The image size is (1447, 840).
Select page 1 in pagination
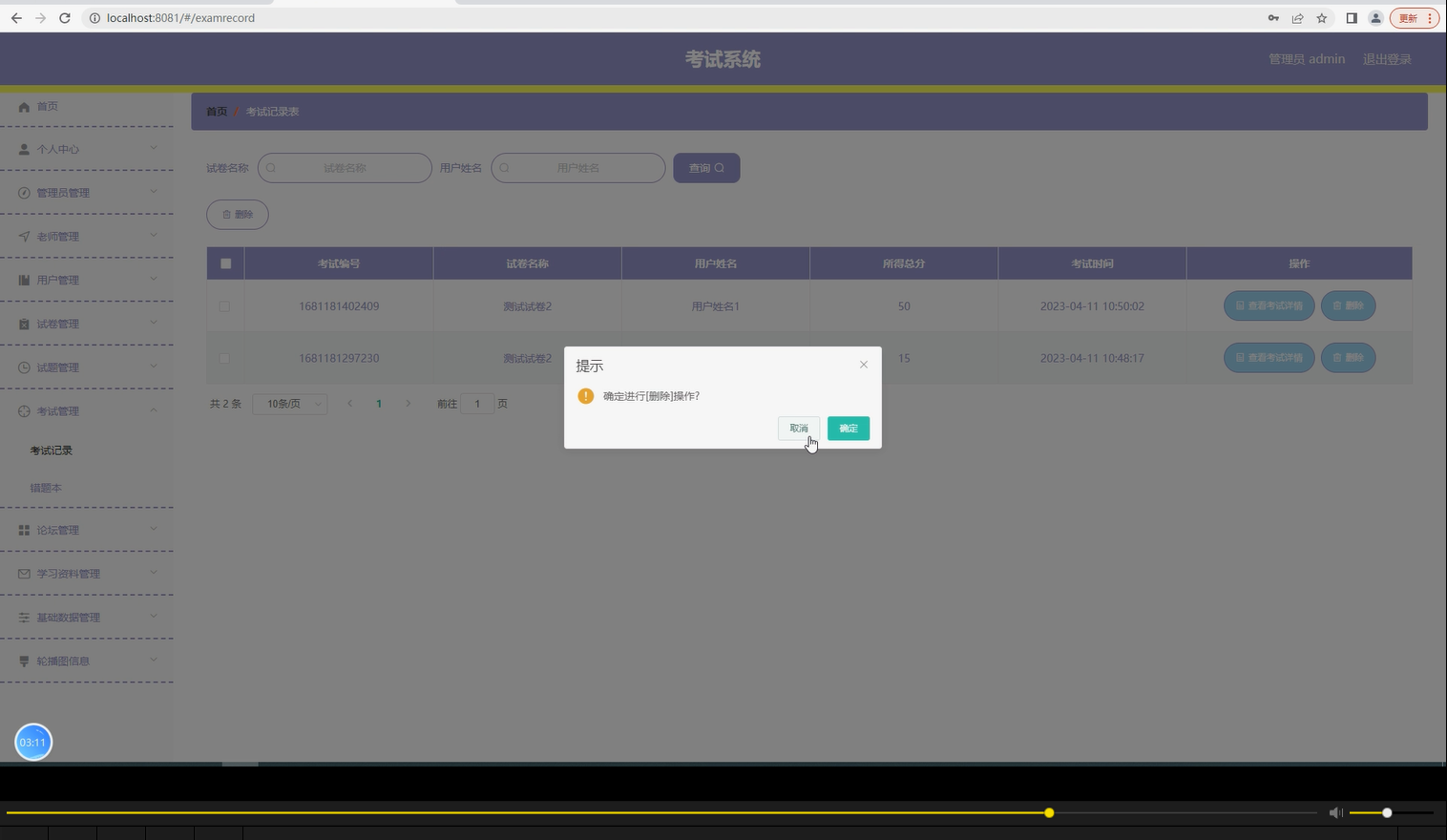pyautogui.click(x=379, y=404)
